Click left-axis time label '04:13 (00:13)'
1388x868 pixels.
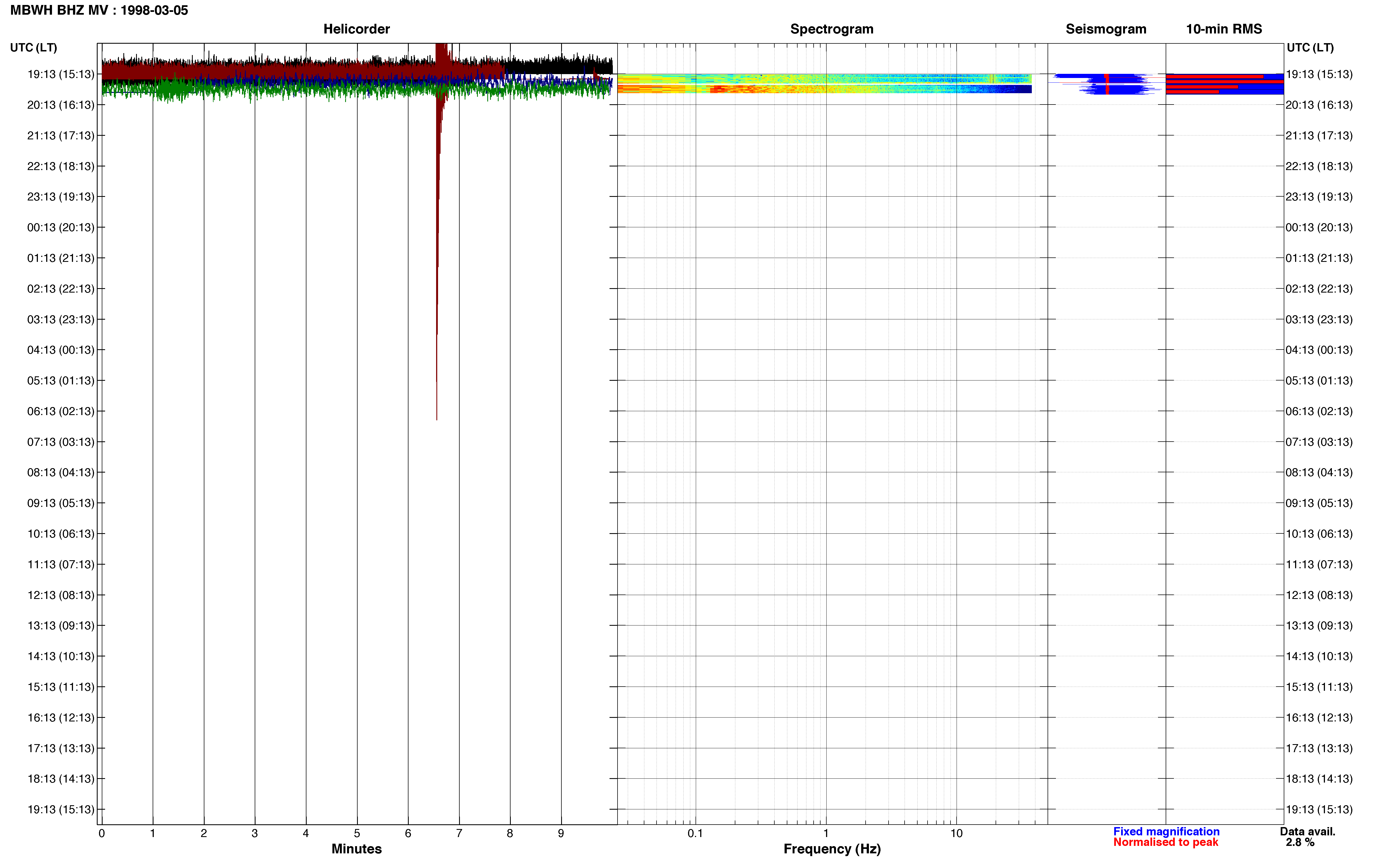(60, 350)
